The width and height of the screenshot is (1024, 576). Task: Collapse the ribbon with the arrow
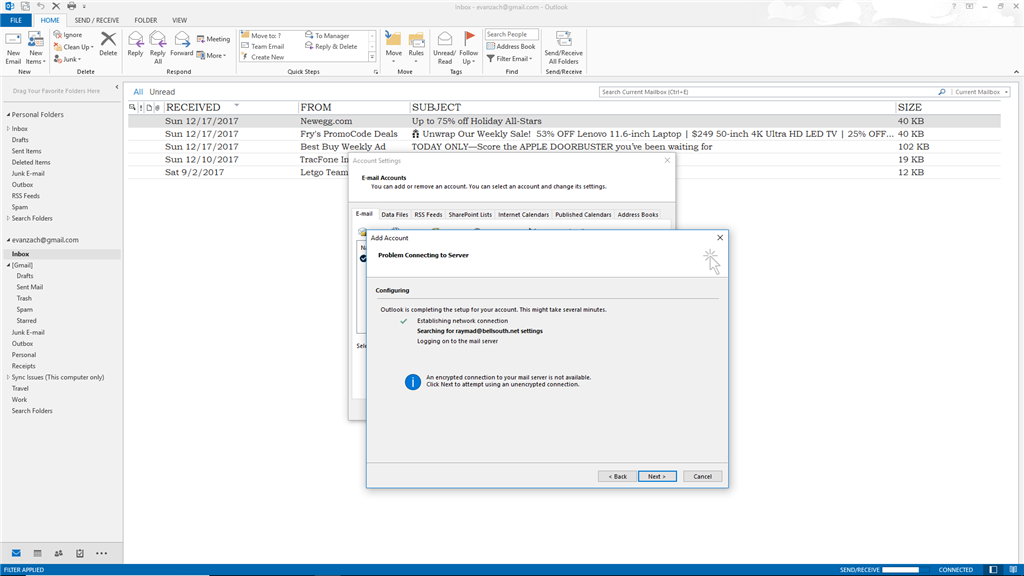coord(1016,71)
